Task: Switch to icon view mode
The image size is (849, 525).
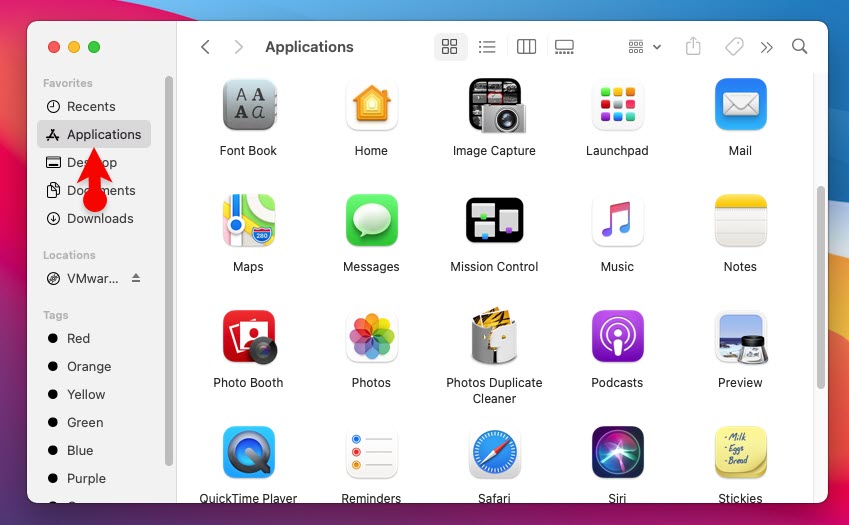Action: click(449, 47)
